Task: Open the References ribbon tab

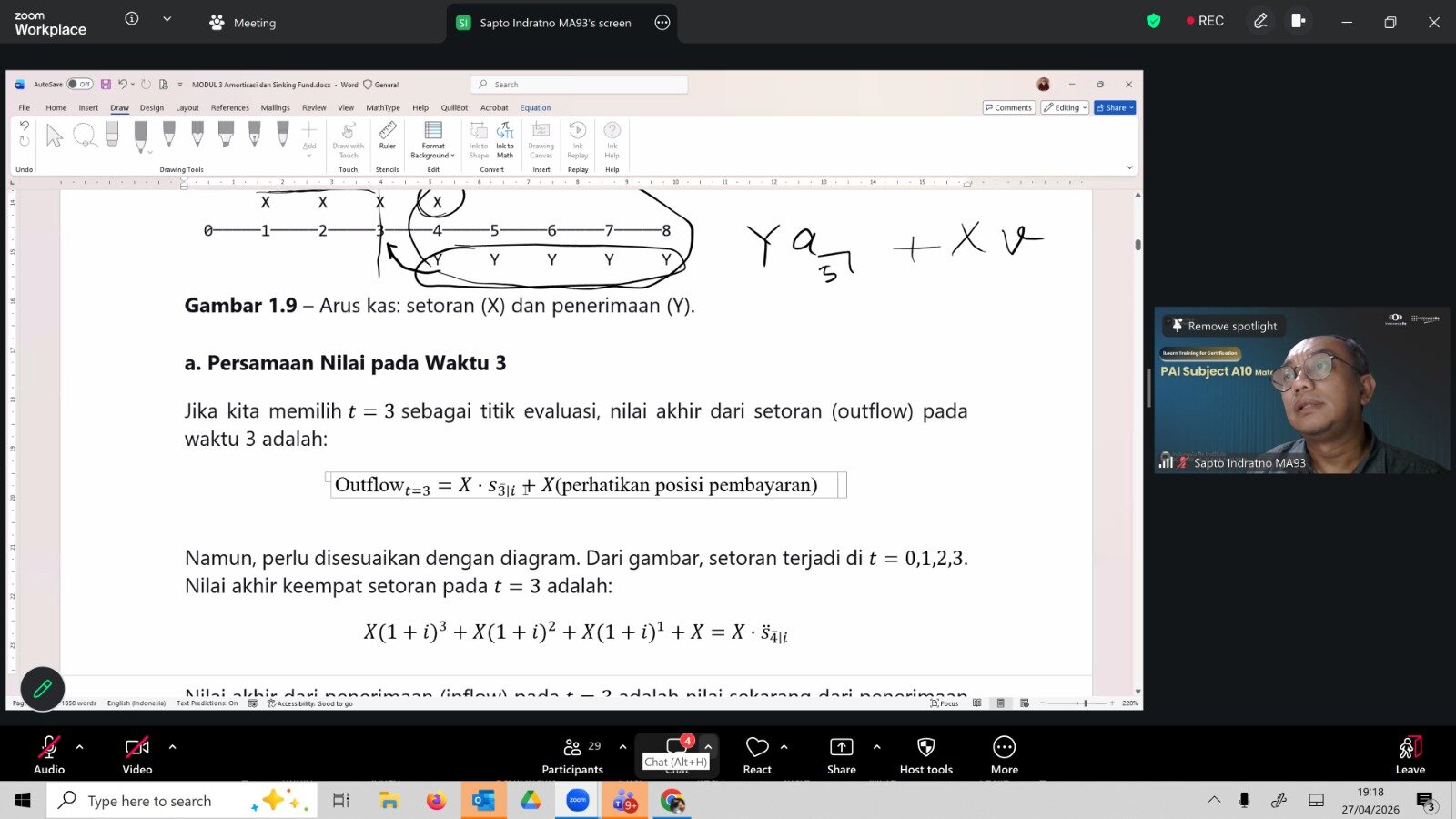Action: tap(230, 108)
